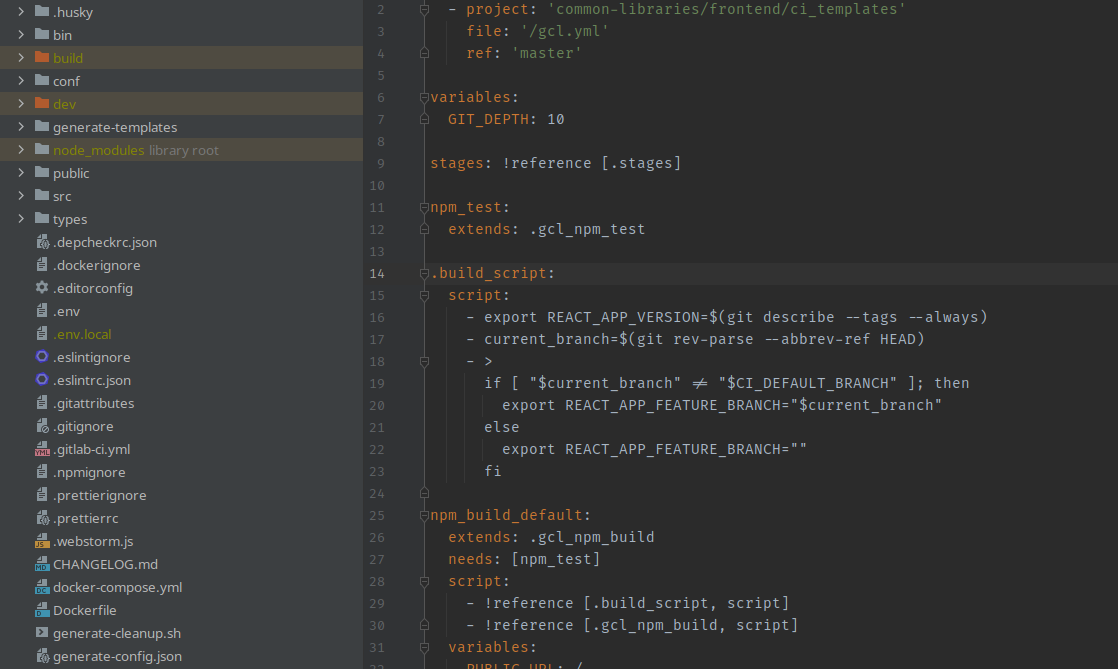Collapse the npm_build_default block at line 25
This screenshot has width=1118, height=669.
click(x=424, y=515)
